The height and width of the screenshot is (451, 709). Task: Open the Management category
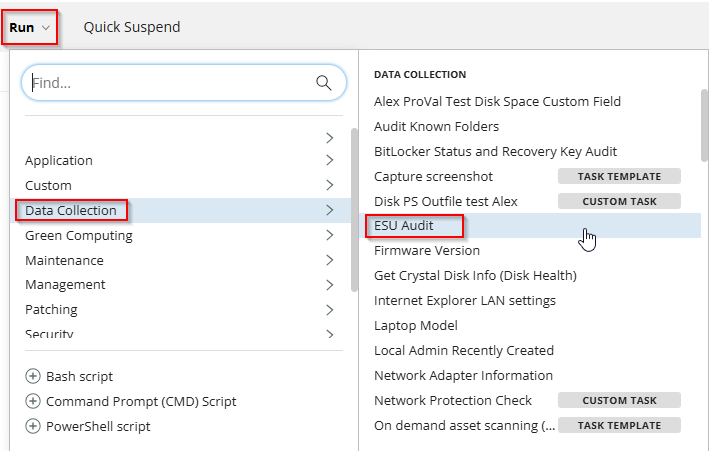coord(65,285)
